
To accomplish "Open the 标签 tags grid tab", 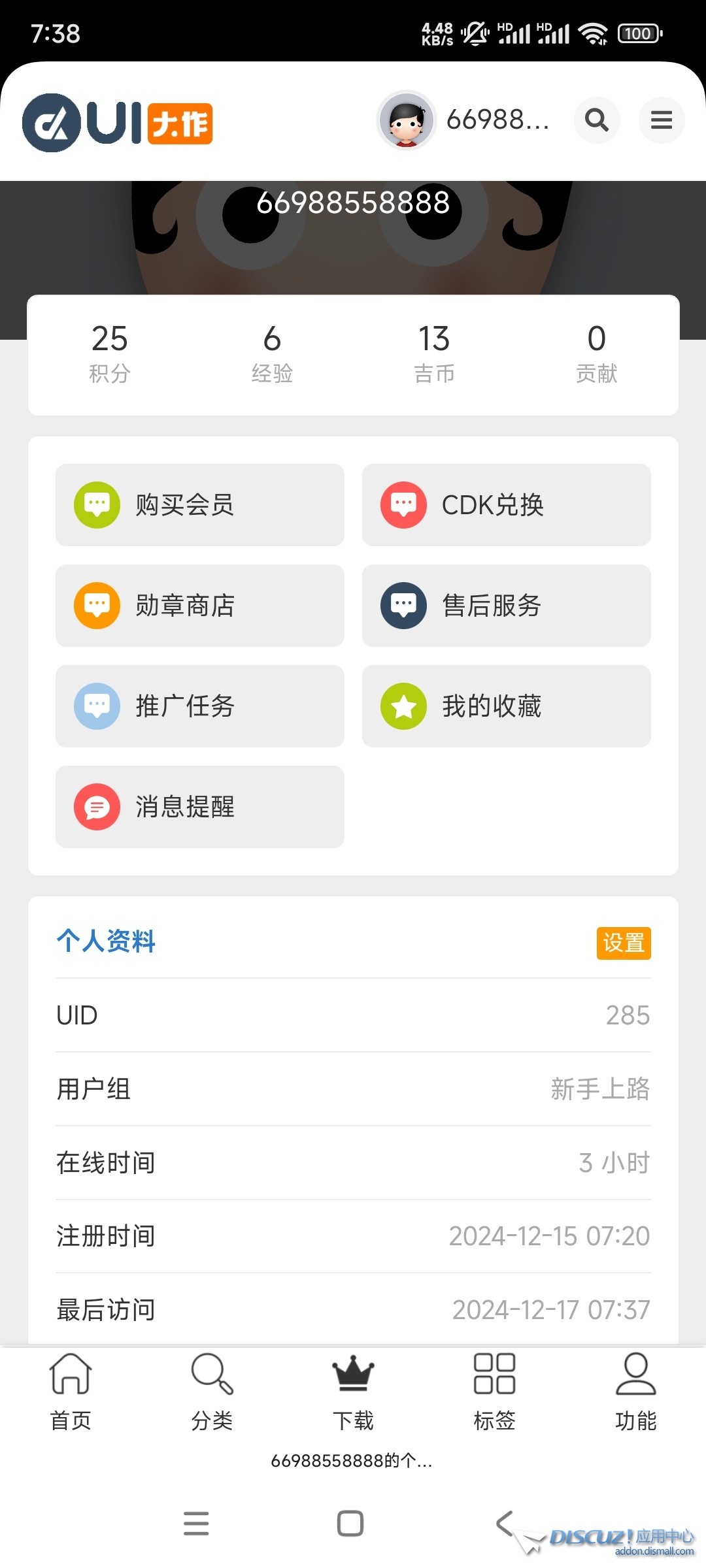I will [494, 1391].
